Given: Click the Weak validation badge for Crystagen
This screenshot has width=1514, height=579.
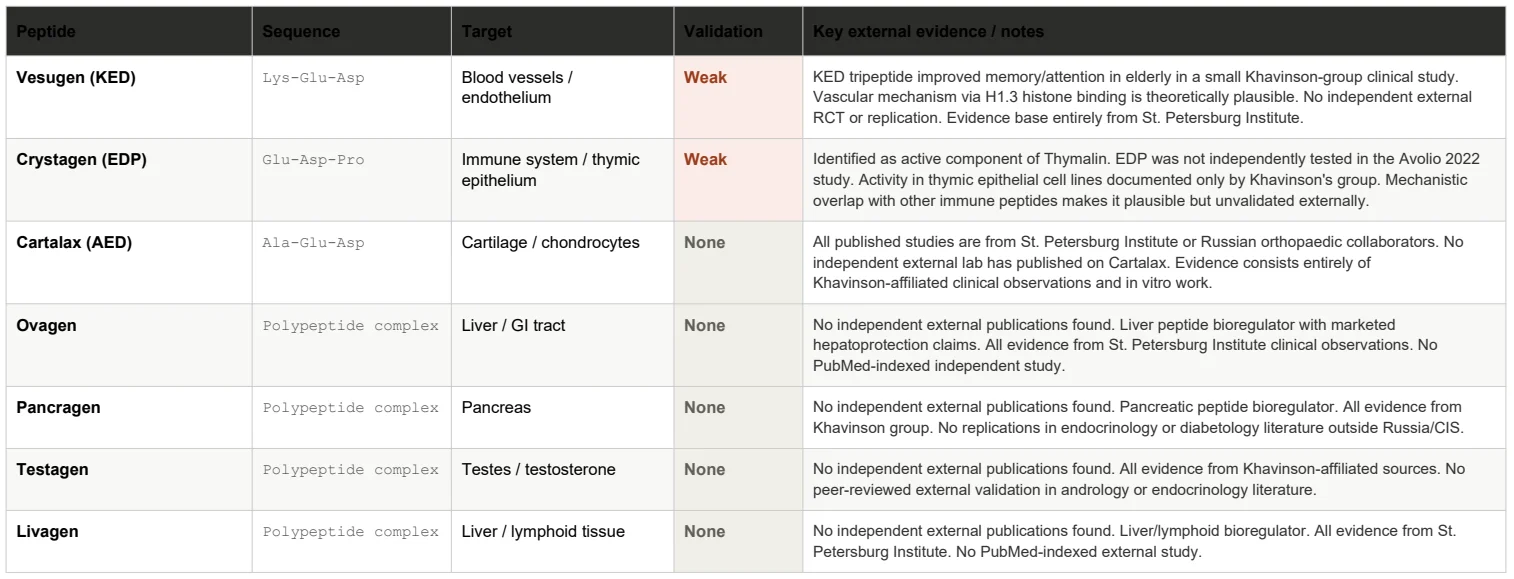Looking at the screenshot, I should (x=705, y=160).
